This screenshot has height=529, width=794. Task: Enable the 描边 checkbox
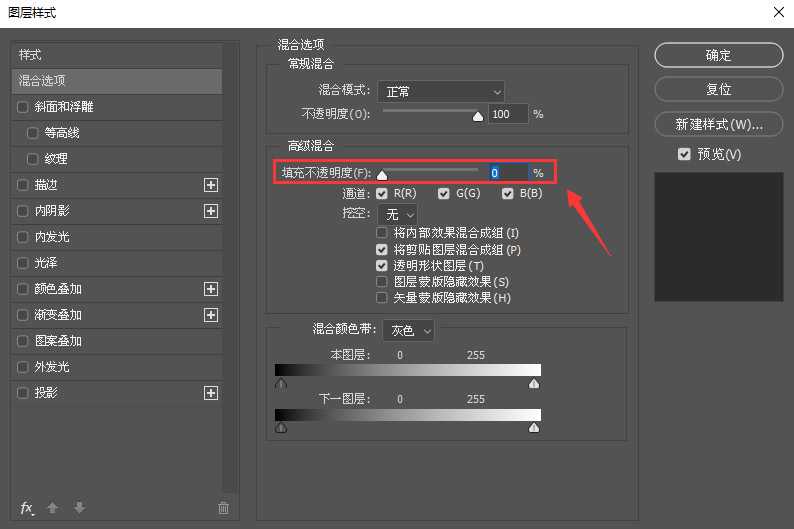click(22, 185)
